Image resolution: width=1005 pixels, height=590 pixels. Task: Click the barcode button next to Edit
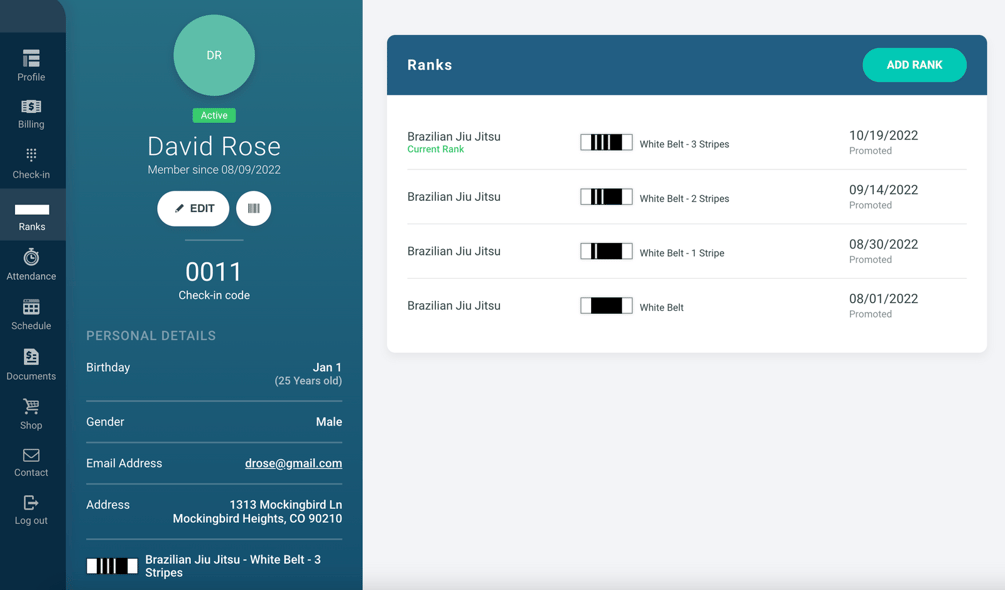click(254, 208)
